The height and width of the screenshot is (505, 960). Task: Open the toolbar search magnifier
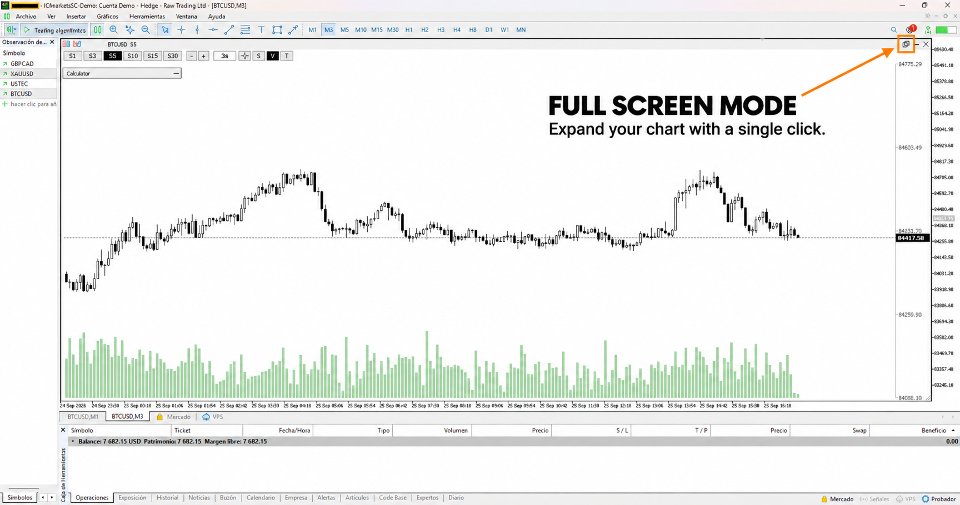894,29
